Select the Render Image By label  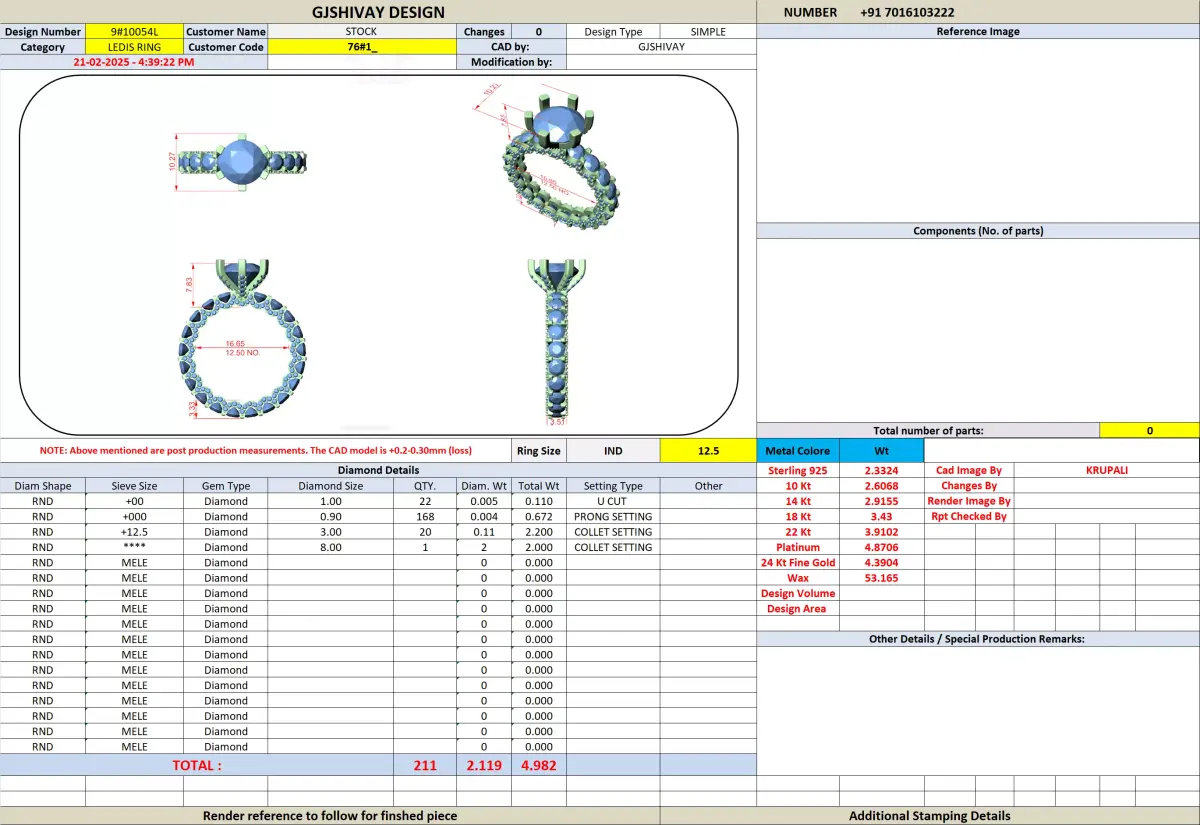point(969,501)
